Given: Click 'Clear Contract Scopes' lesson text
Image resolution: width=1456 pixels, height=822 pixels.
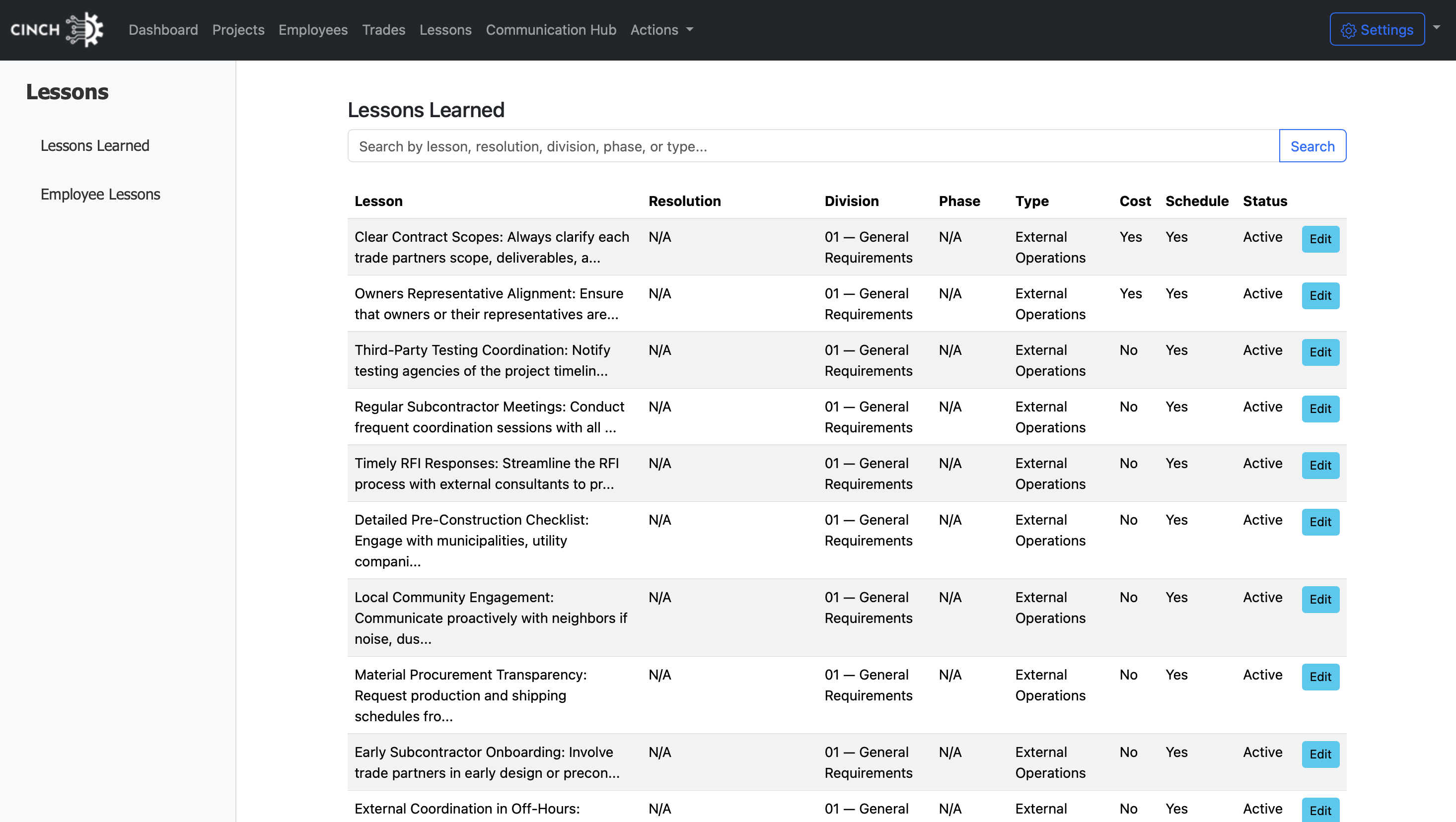Looking at the screenshot, I should 492,247.
